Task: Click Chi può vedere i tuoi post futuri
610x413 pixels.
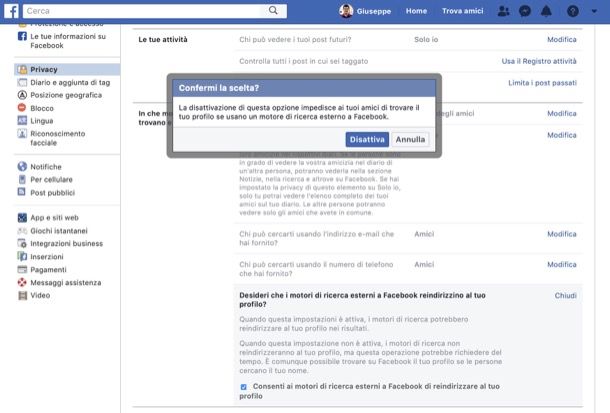Action: click(295, 39)
